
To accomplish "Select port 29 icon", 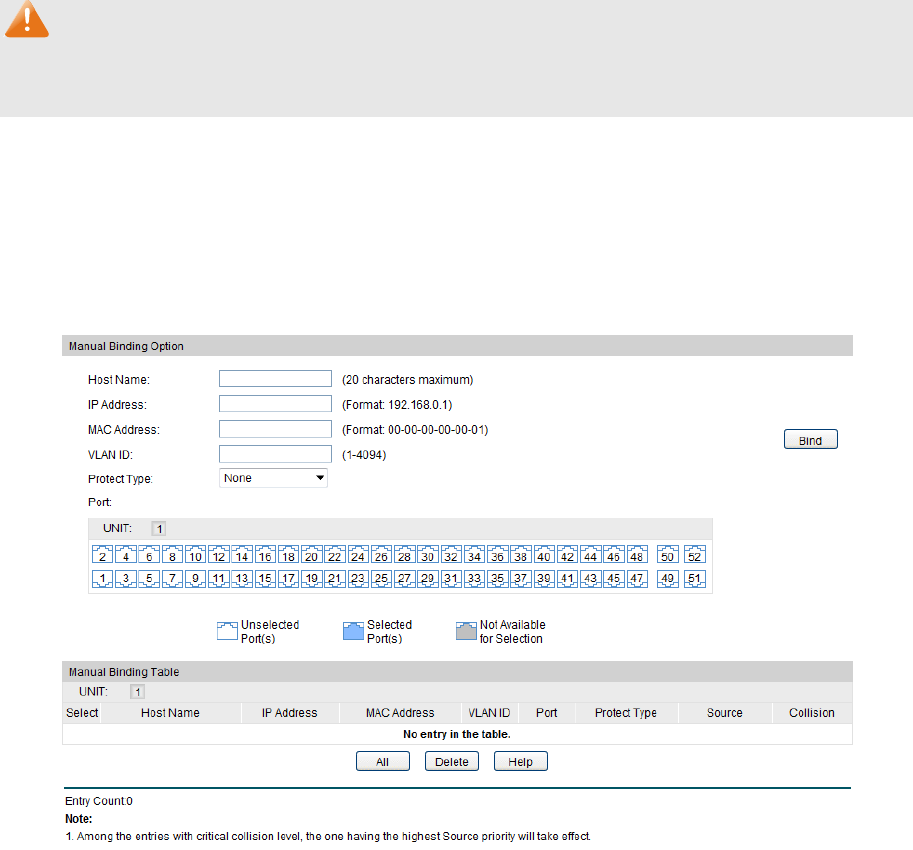I will pos(428,578).
